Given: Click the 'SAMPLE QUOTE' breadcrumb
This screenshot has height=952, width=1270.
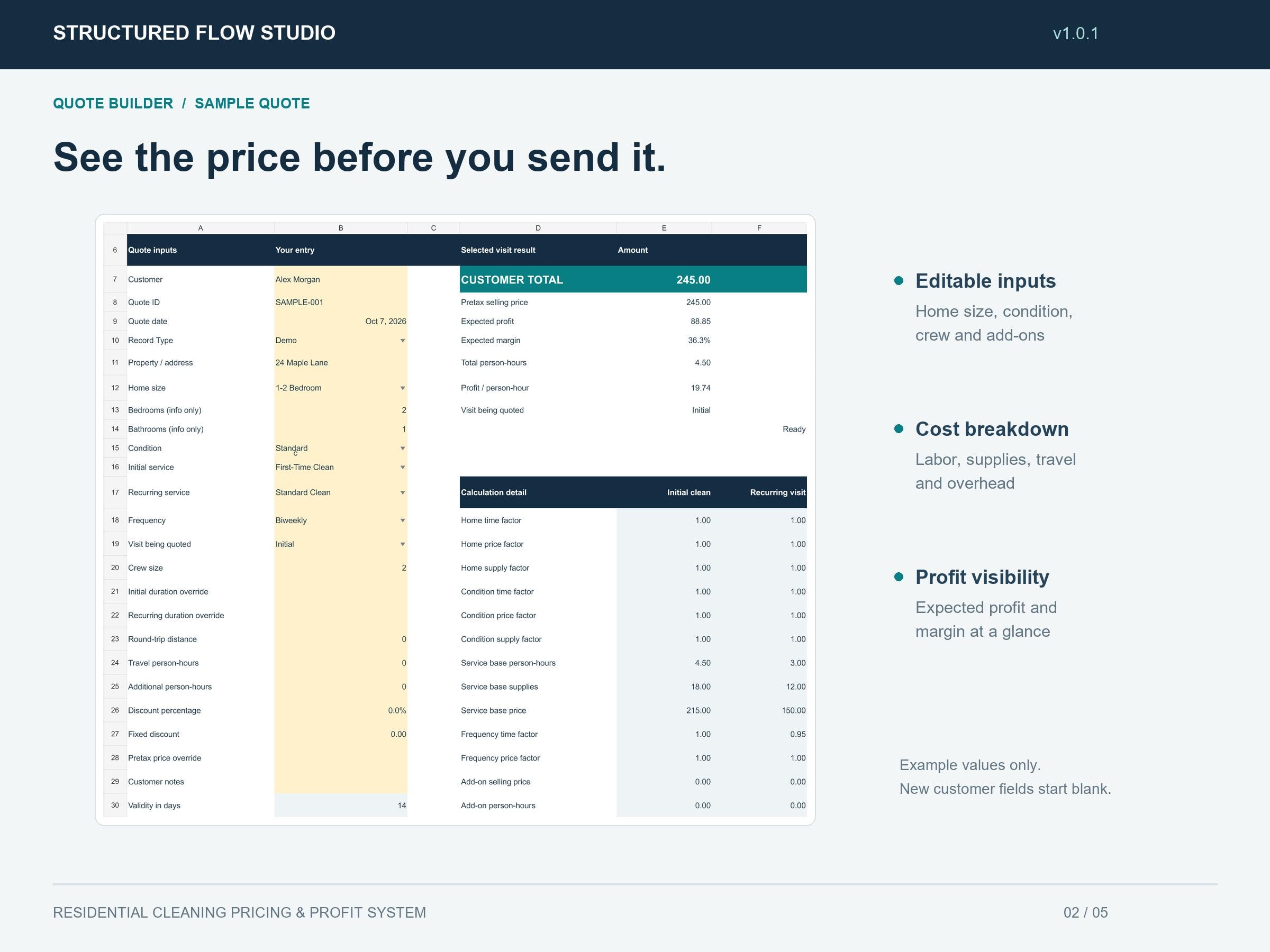Looking at the screenshot, I should tap(252, 103).
